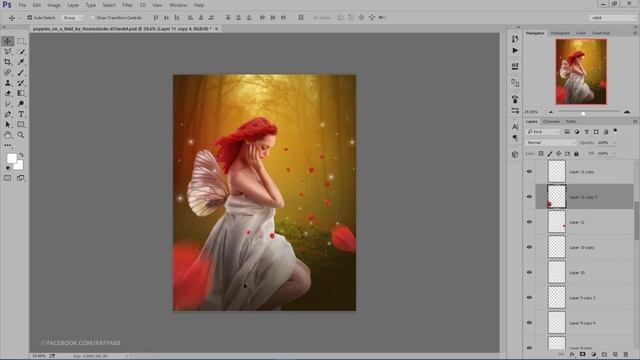Select the Healing Brush tool
The height and width of the screenshot is (360, 640).
[x=8, y=72]
